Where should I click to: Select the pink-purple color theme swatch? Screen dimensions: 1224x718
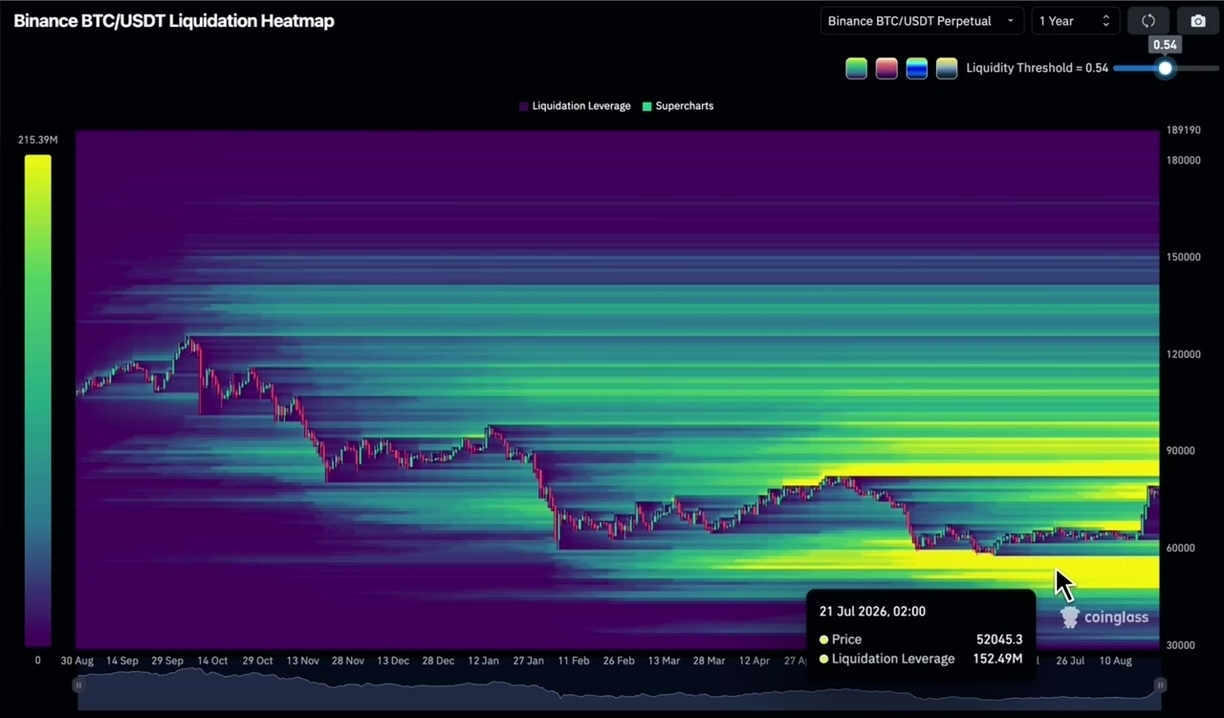886,68
